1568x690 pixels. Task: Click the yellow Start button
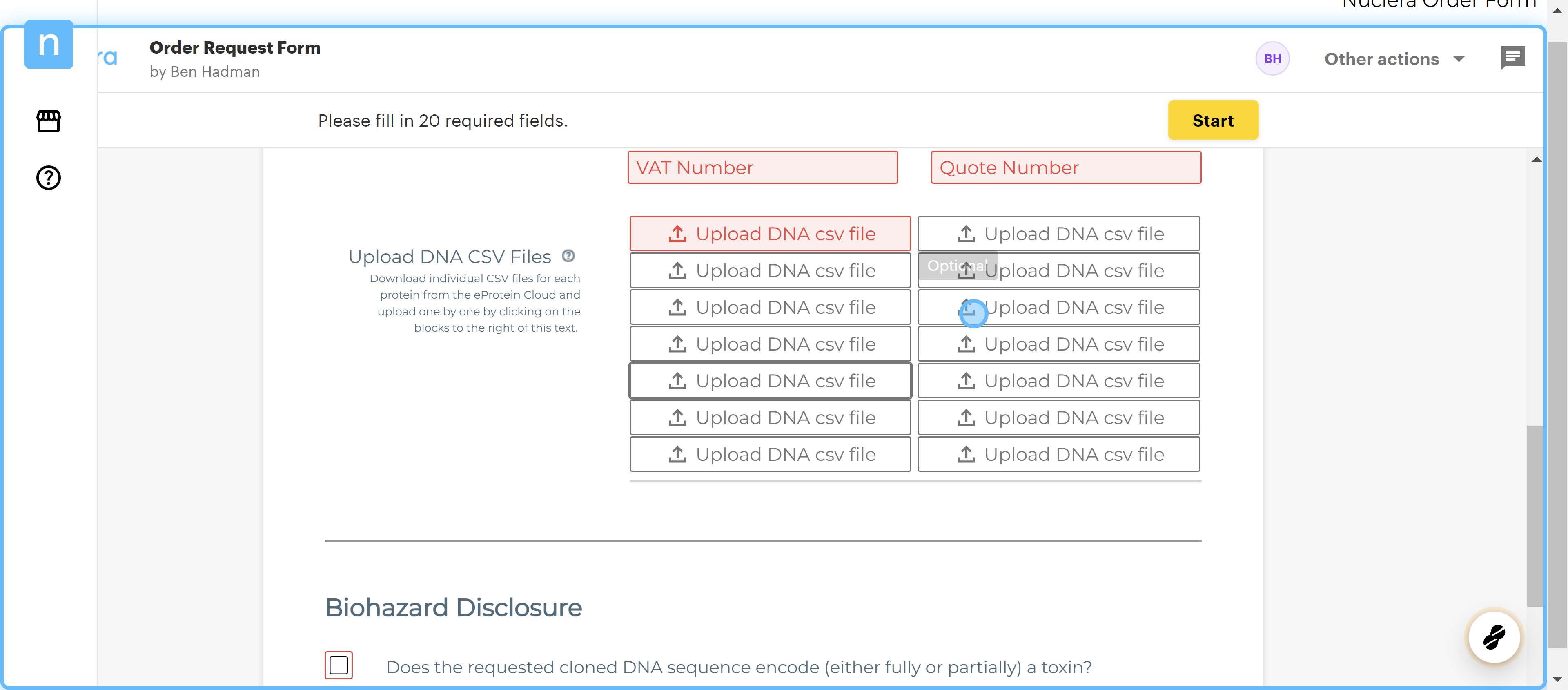point(1212,121)
